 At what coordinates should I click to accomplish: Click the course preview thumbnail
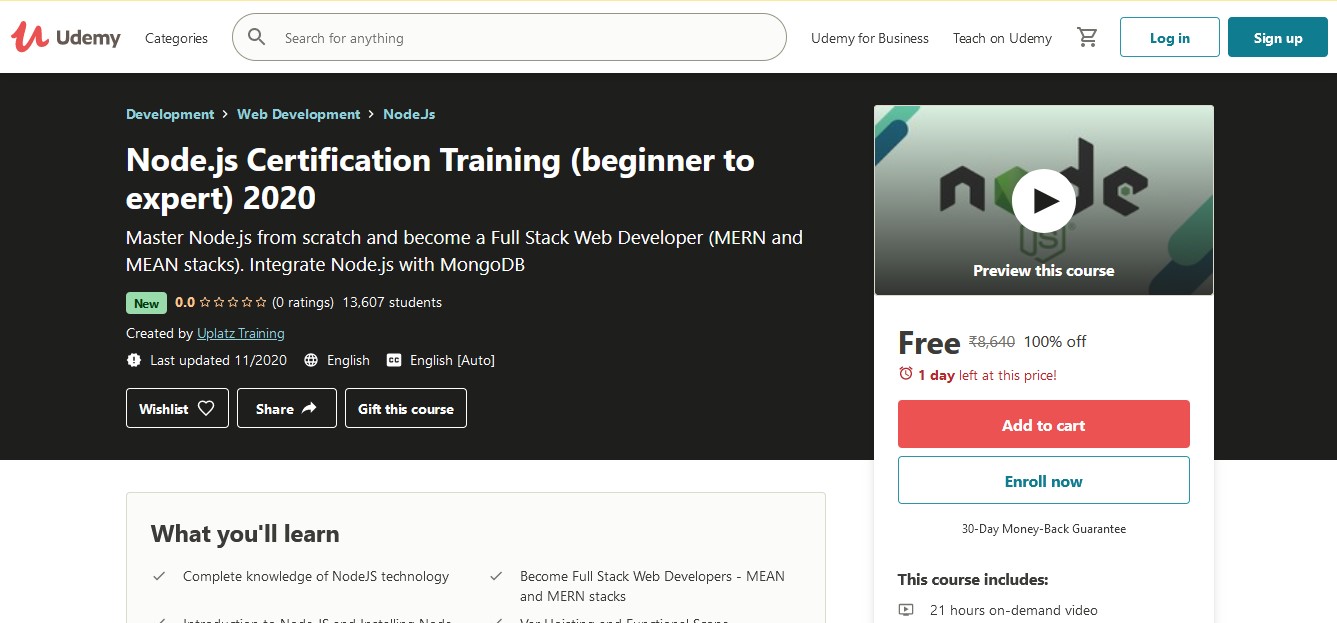click(1044, 200)
